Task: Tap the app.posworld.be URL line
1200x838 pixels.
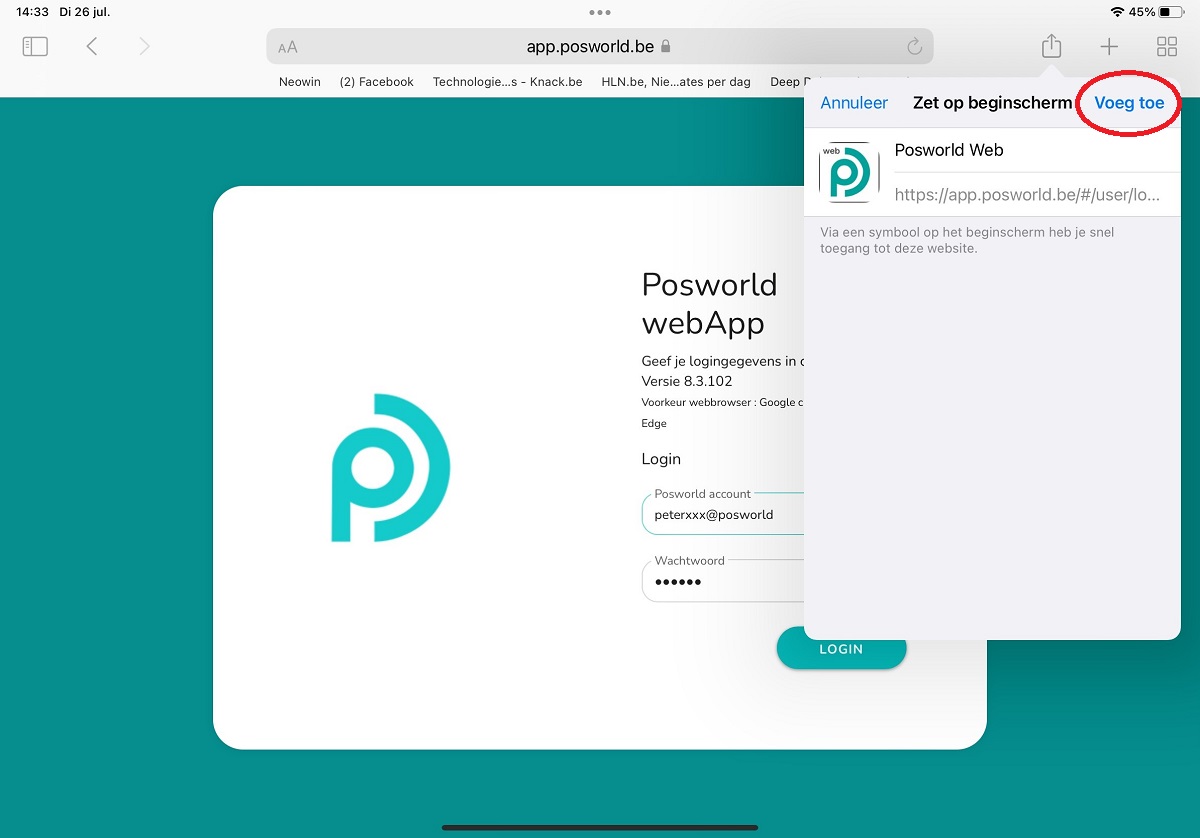Action: pyautogui.click(x=1027, y=195)
